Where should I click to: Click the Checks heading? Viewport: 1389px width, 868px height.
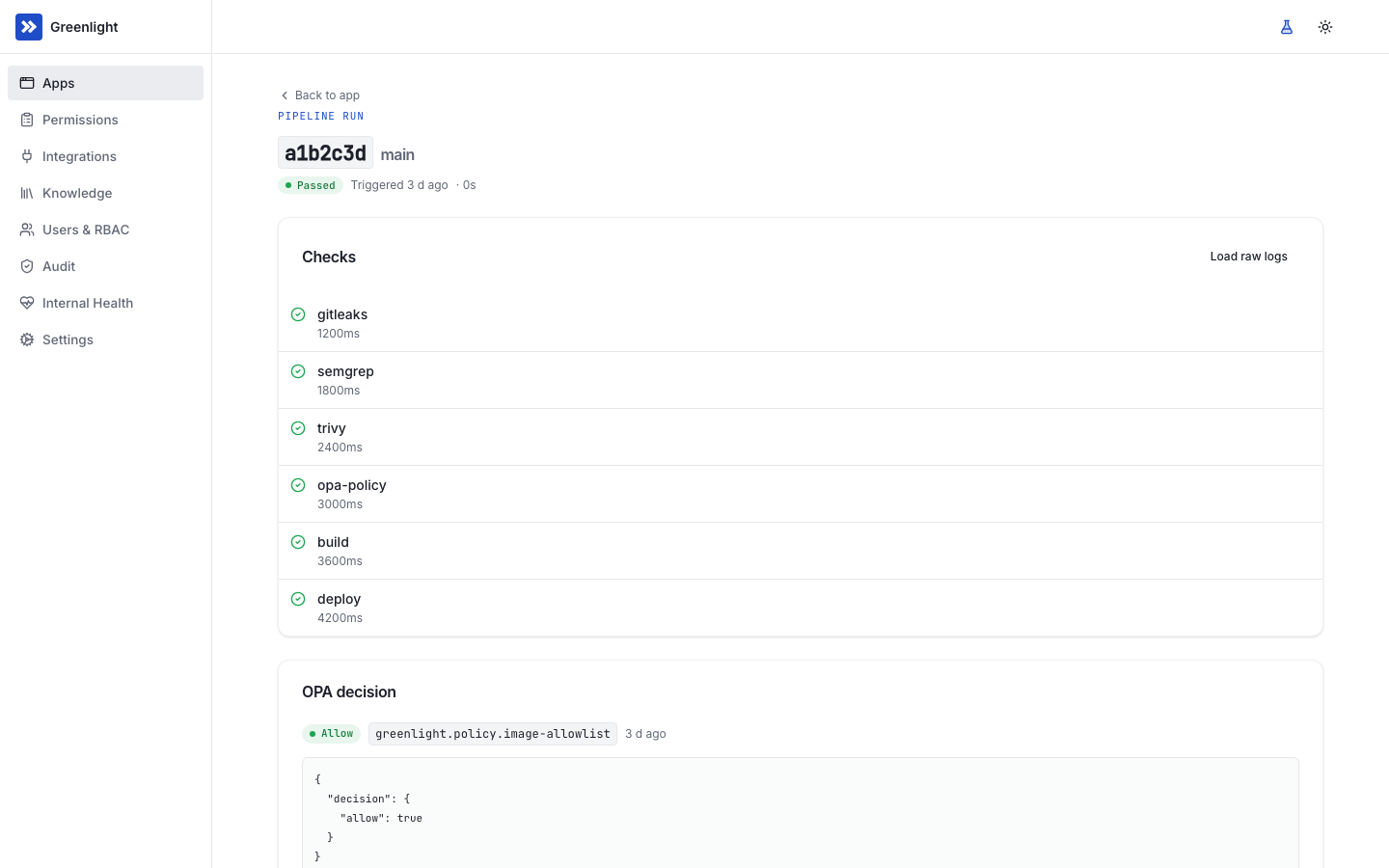[x=329, y=257]
